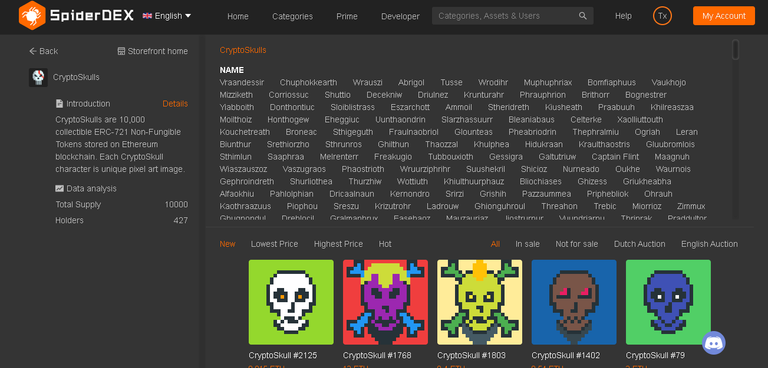
Task: Click the CryptoSkull #79 title text
Action: click(655, 355)
